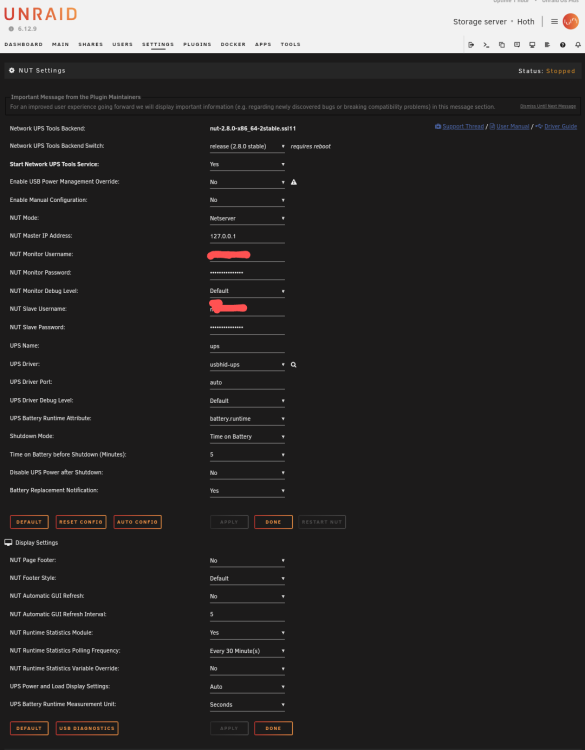Open the UPS Driver dropdown

coord(247,364)
